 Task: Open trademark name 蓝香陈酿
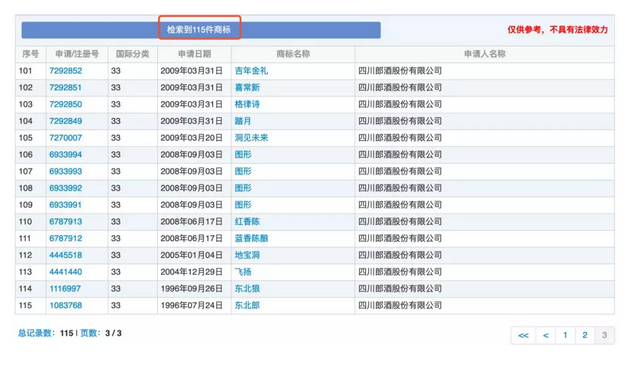[251, 239]
